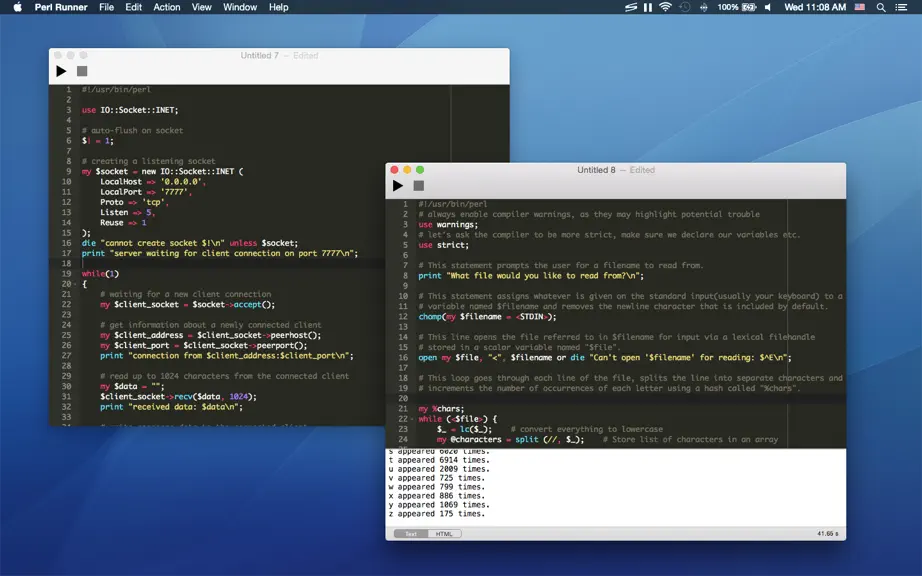The image size is (922, 576).
Task: Click 'use IO::Socket::INET;' line in Untitled 7
Action: coord(130,110)
